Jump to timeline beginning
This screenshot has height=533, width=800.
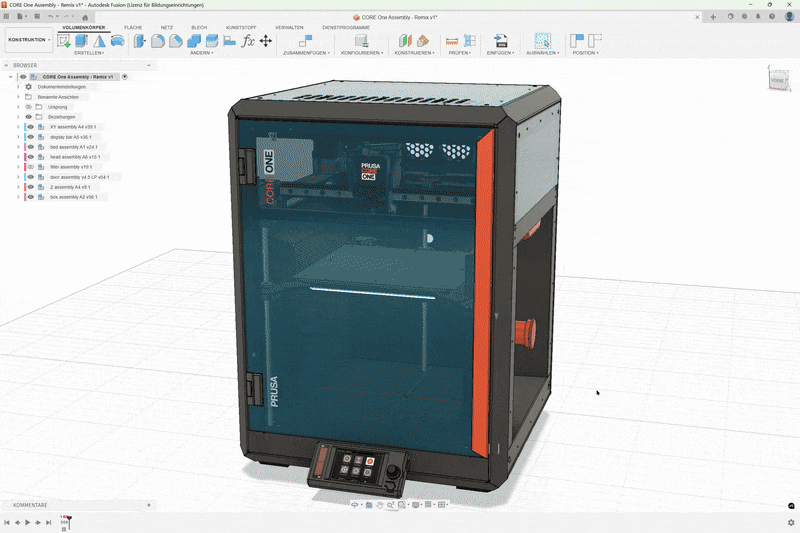pyautogui.click(x=7, y=522)
